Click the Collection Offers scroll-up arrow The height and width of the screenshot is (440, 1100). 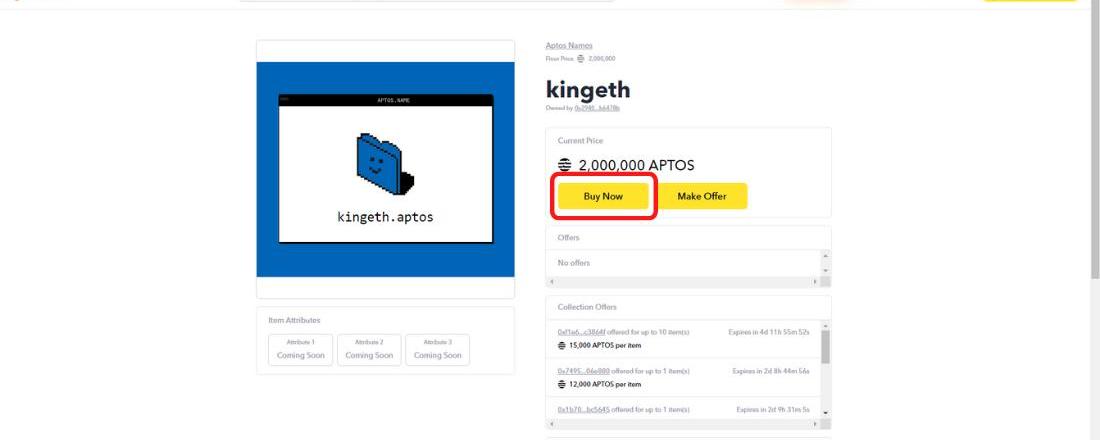[x=826, y=326]
